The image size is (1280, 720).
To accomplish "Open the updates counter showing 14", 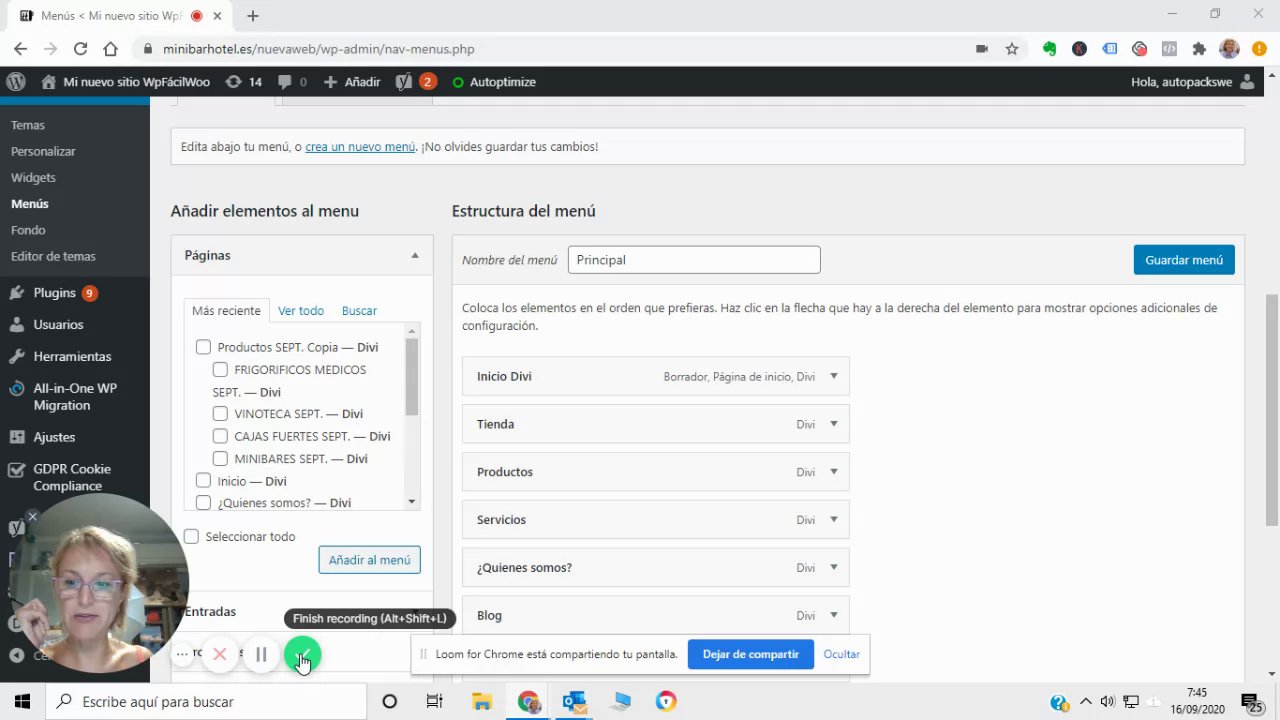I will (x=244, y=82).
